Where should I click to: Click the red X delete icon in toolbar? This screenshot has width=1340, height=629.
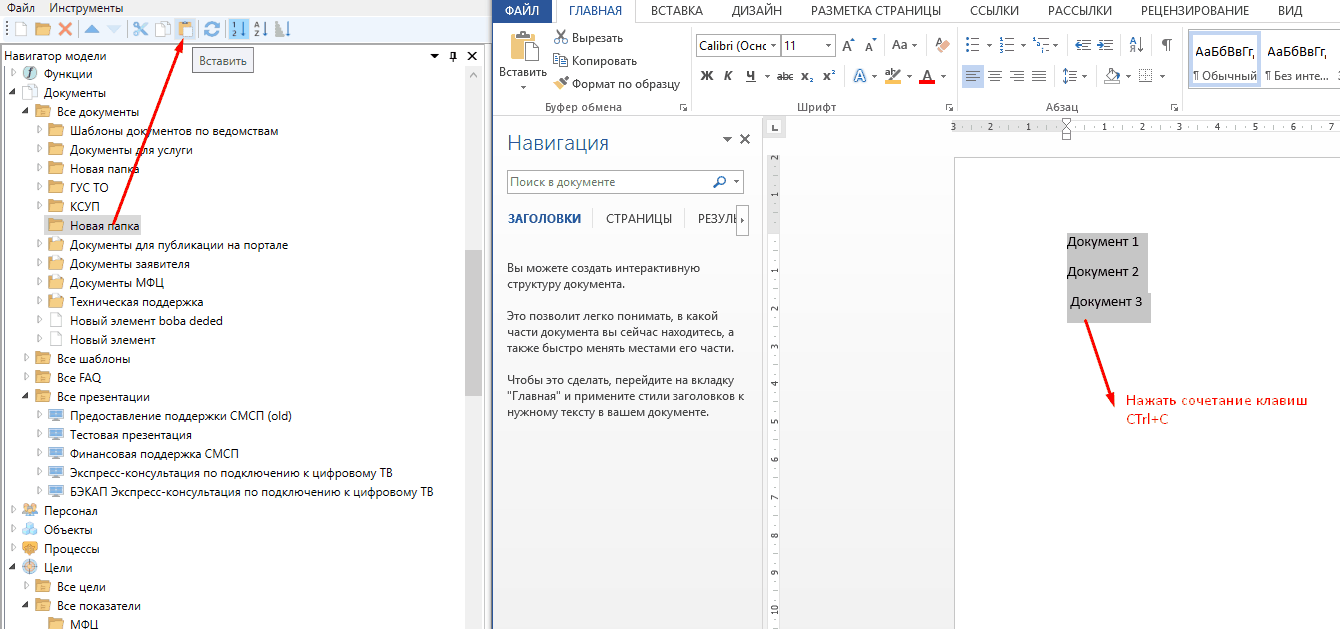pos(65,30)
